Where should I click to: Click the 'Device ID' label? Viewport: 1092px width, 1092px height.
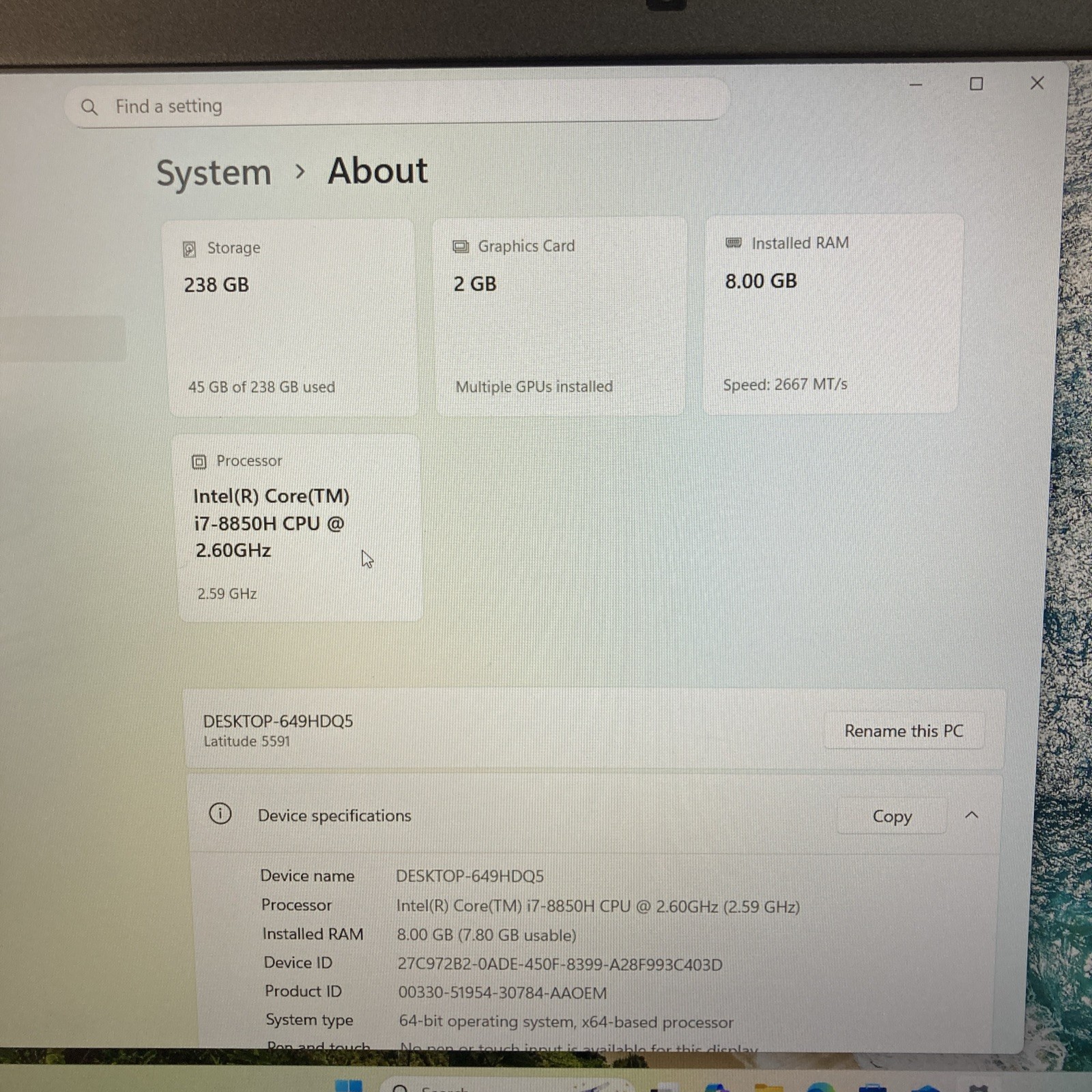(298, 962)
